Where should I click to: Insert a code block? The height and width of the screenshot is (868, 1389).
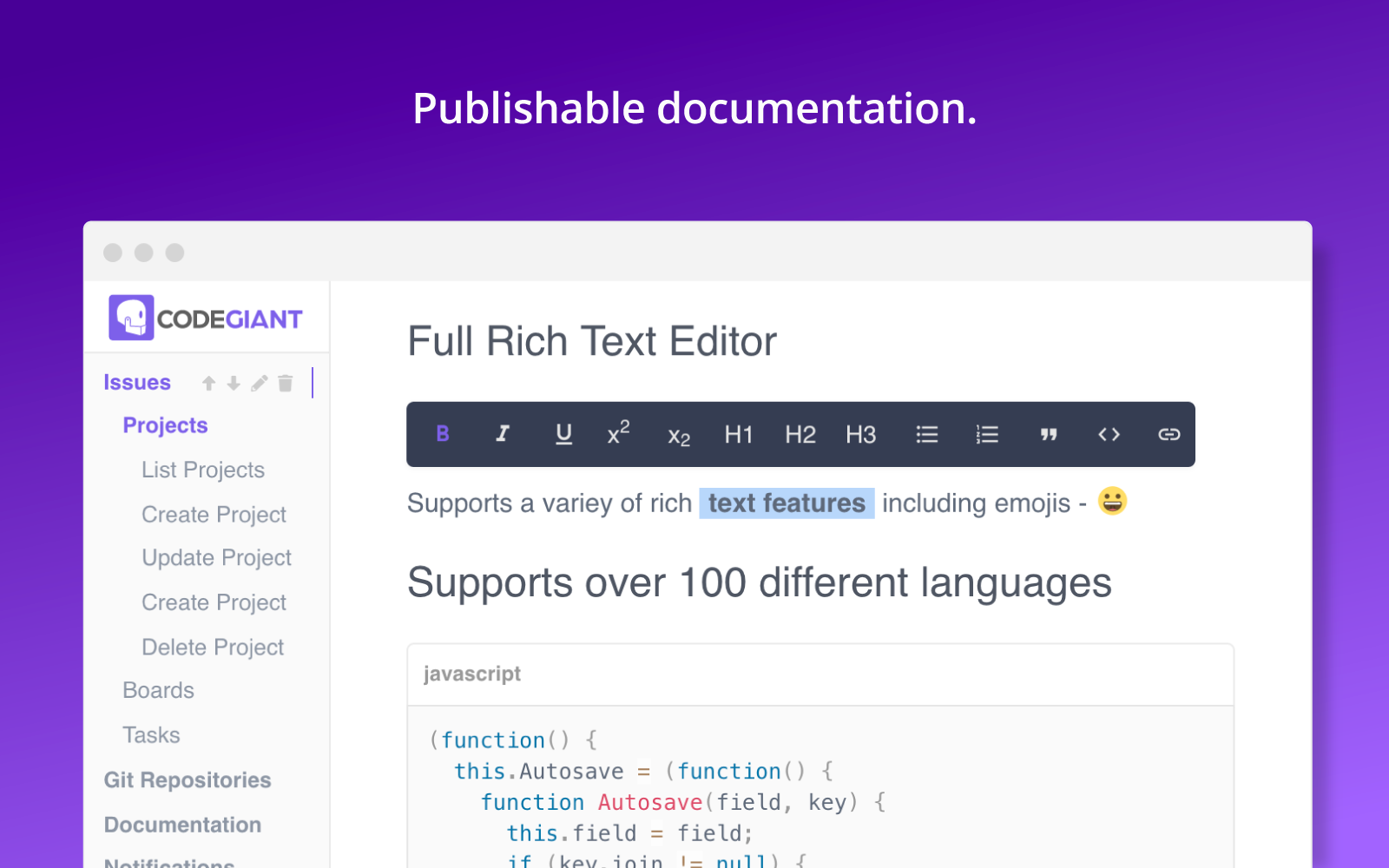(1109, 434)
